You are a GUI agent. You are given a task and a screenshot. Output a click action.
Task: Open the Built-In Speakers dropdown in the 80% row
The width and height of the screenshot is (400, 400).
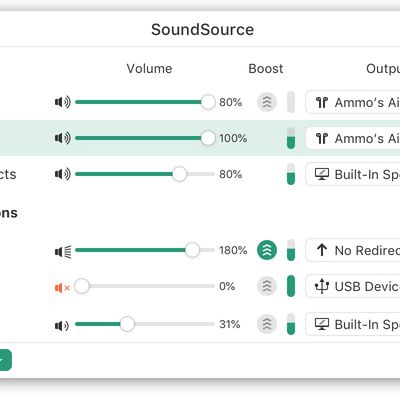click(x=353, y=174)
